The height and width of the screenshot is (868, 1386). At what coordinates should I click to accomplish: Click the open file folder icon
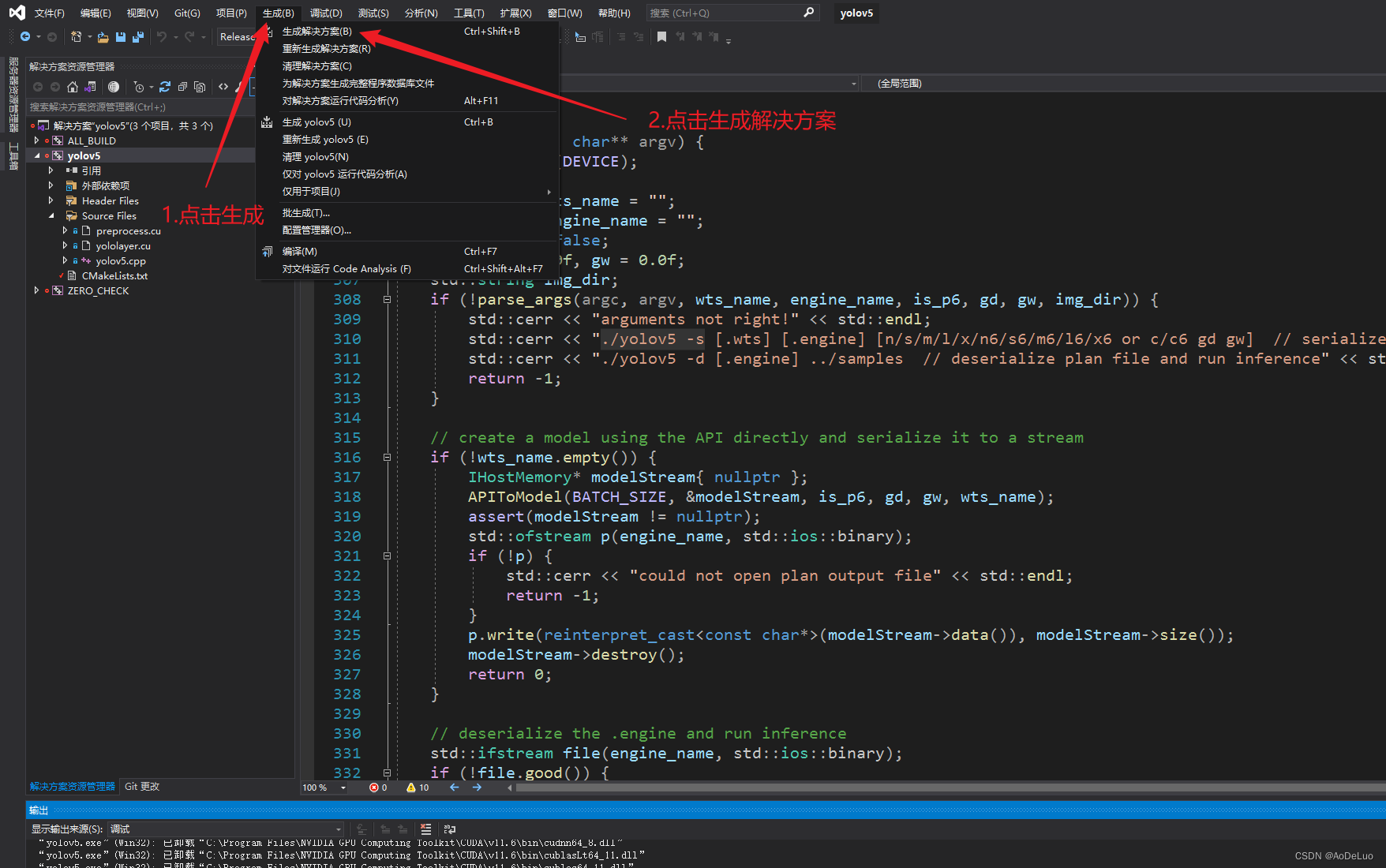pyautogui.click(x=103, y=37)
